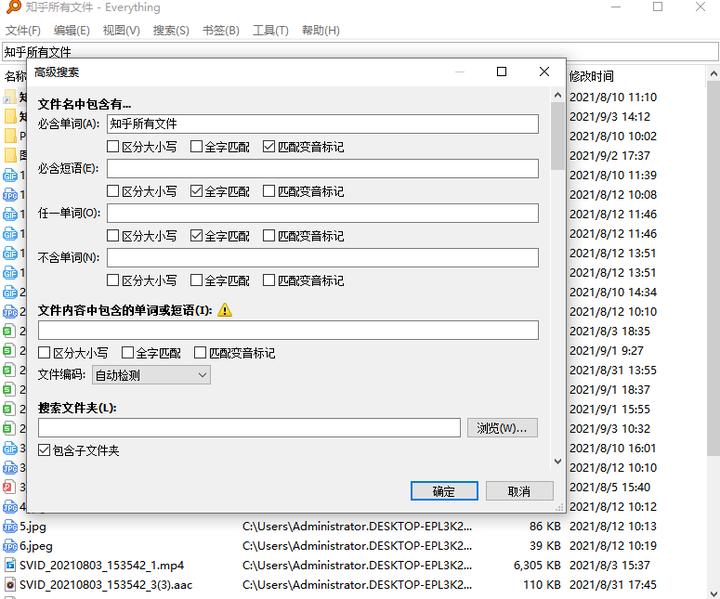Enable match diacritics for any word (O)
720x599 pixels.
[269, 236]
